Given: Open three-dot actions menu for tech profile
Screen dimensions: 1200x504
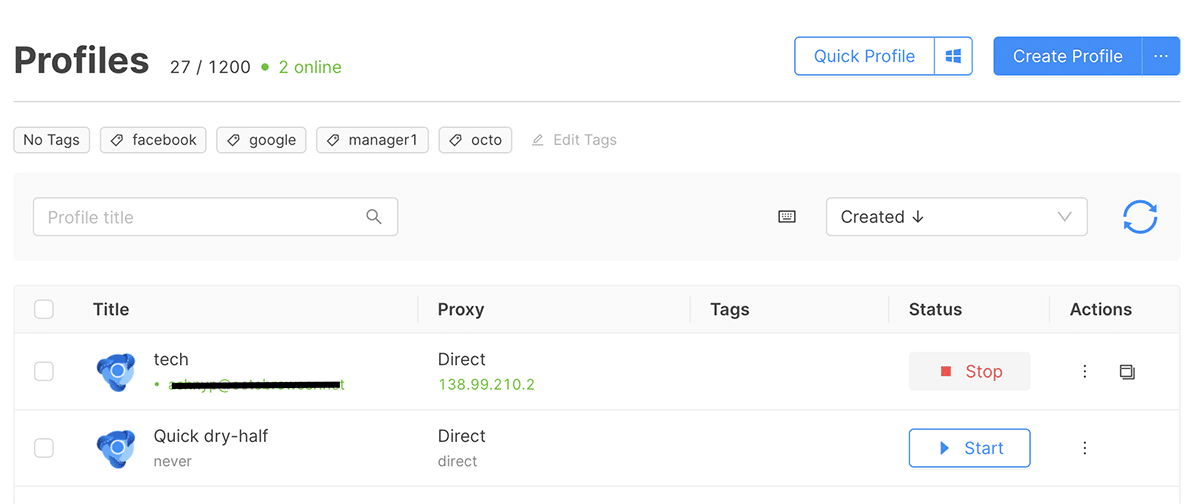Looking at the screenshot, I should pyautogui.click(x=1085, y=372).
